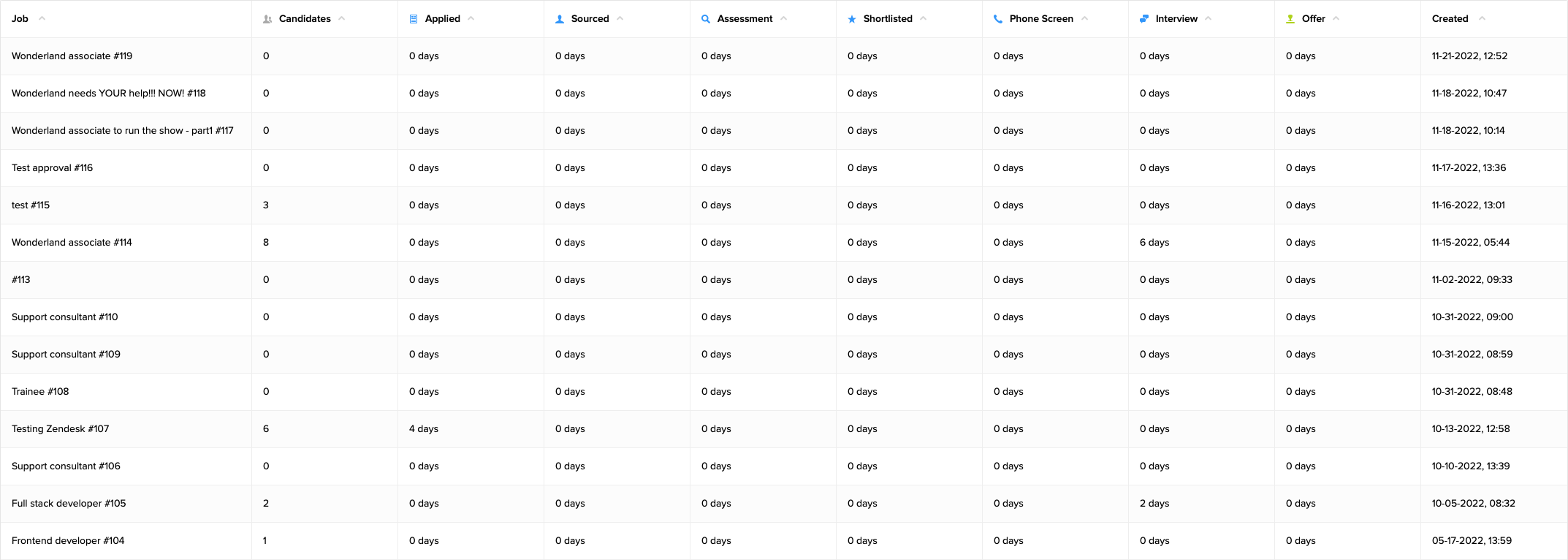Click created date 11-16-2022, 13:01
1568x560 pixels.
point(1469,205)
